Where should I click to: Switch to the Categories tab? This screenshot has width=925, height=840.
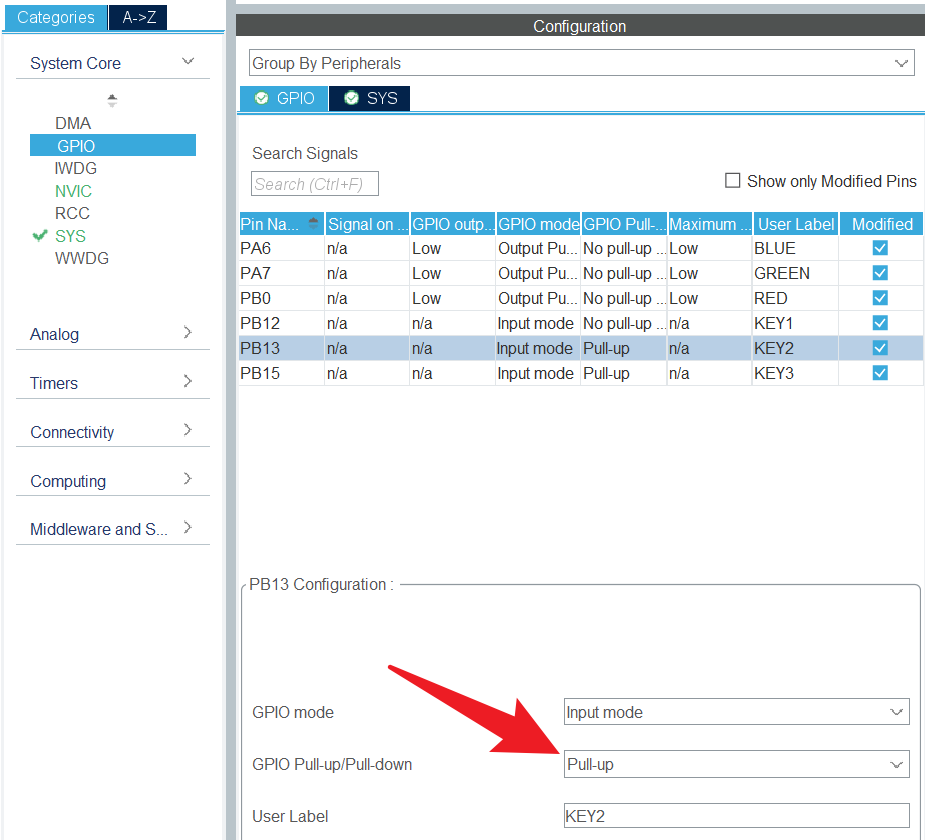[x=56, y=17]
